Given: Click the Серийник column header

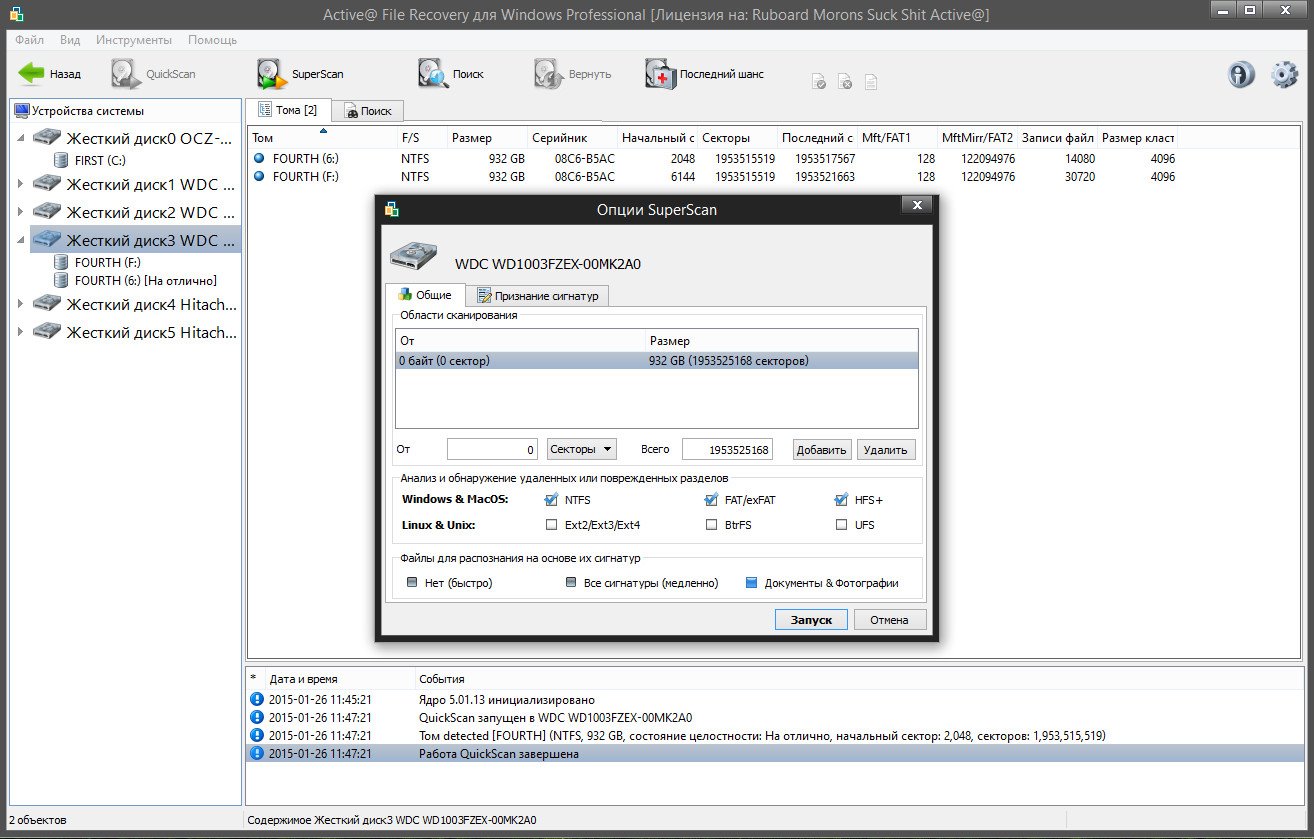Looking at the screenshot, I should [x=572, y=138].
